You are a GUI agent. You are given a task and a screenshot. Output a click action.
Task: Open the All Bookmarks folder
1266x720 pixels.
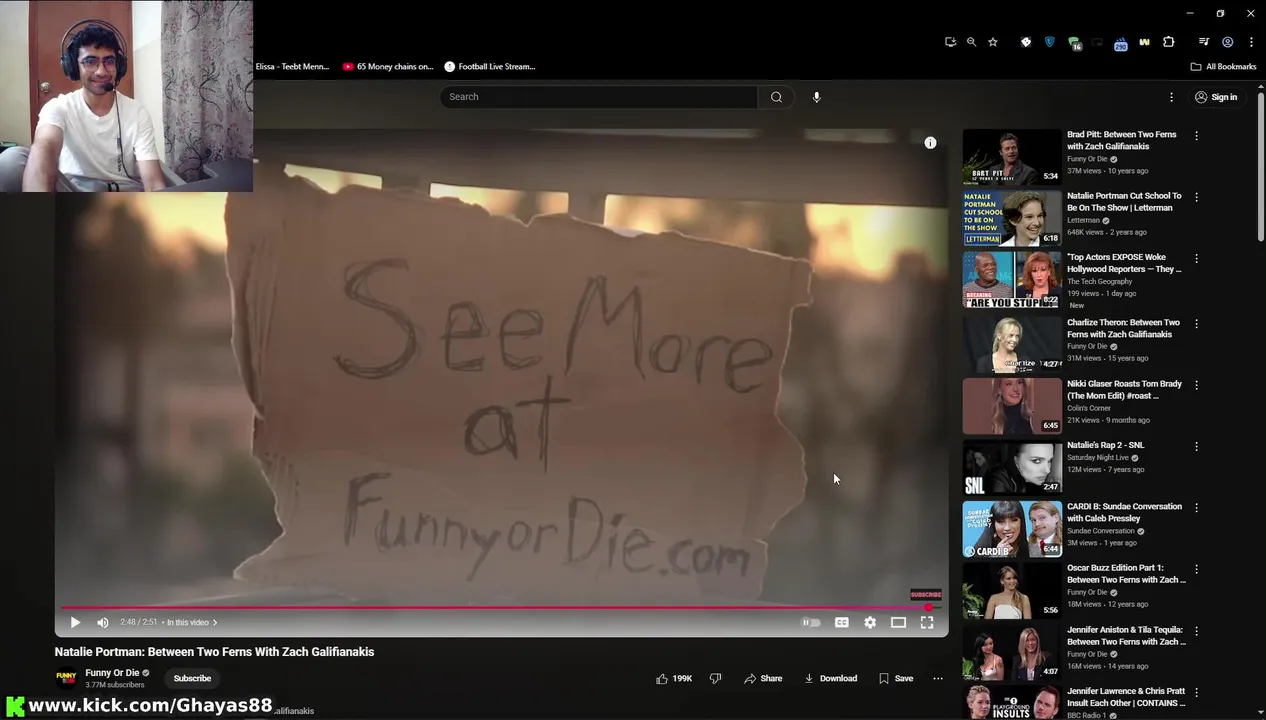(1223, 66)
